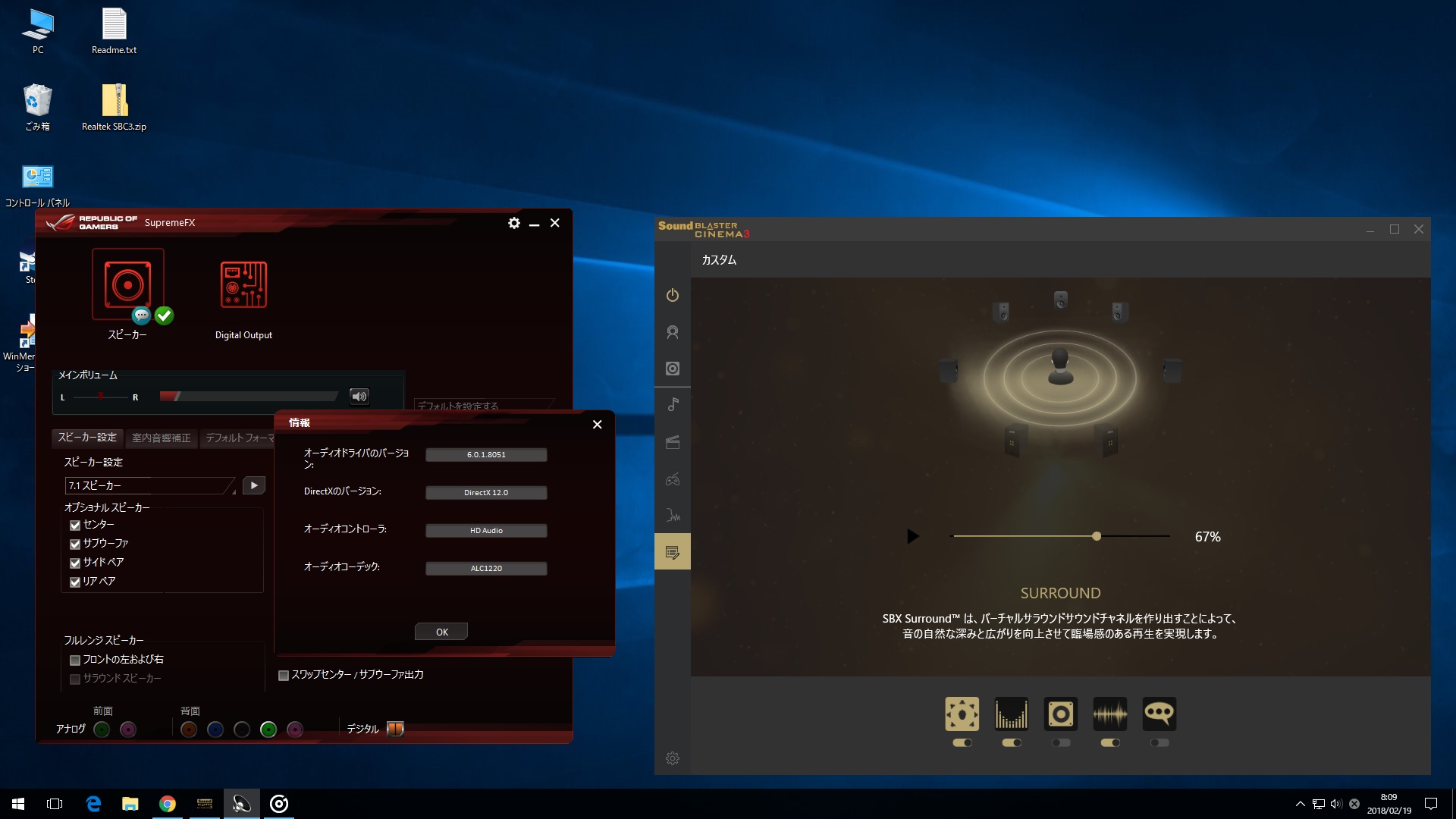Toggle the Smart Volume effect switch
Screen dimensions: 1456x819
1110,743
